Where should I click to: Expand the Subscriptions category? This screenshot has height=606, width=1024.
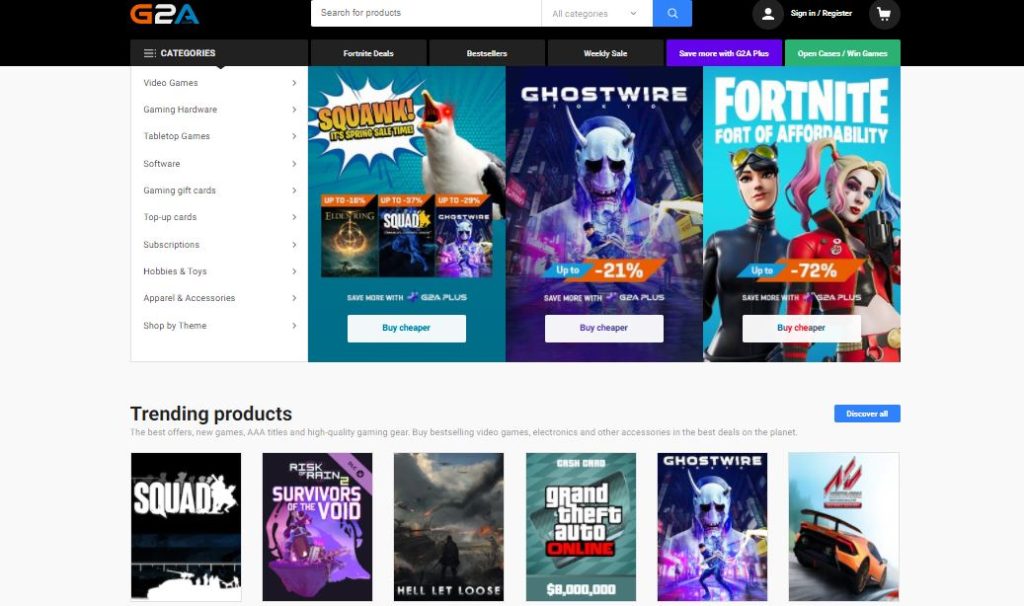point(219,245)
